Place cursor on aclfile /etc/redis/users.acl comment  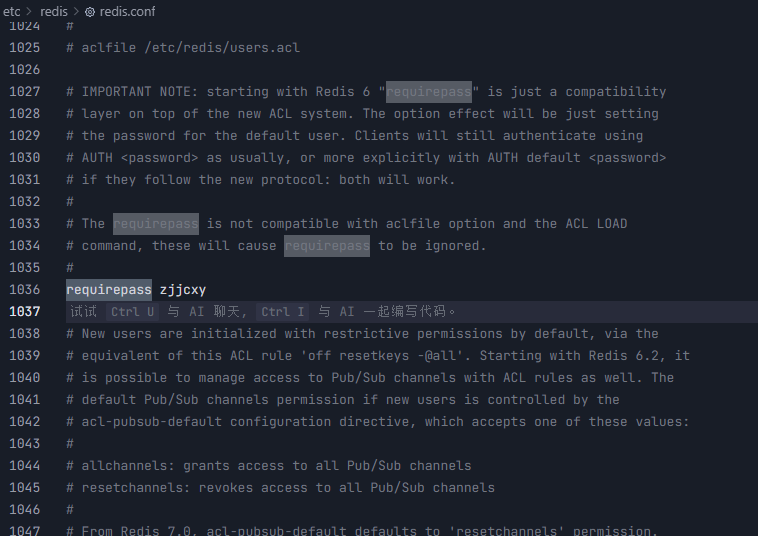183,48
